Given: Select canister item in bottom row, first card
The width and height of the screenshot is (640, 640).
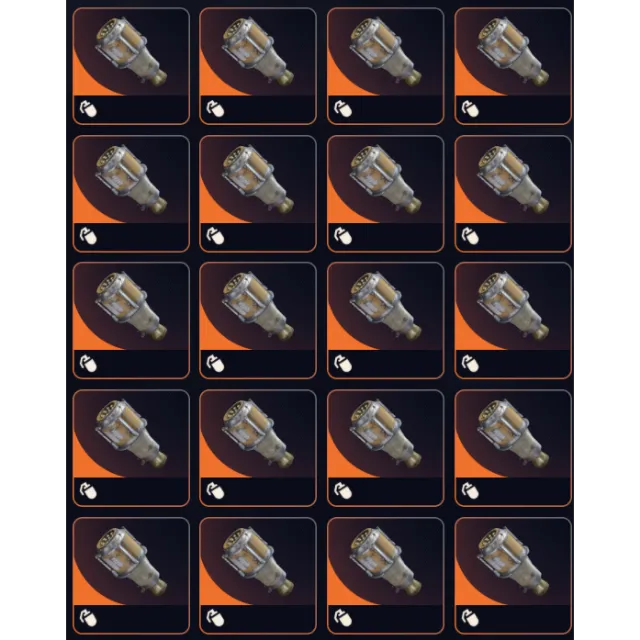Looking at the screenshot, I should point(131,560).
